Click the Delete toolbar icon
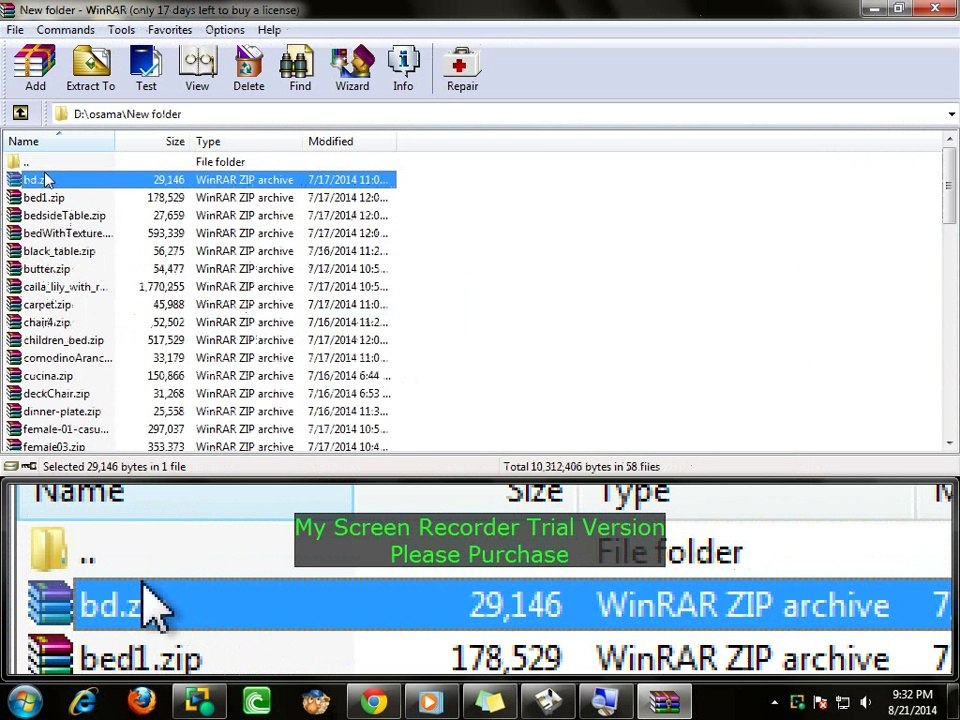The image size is (960, 720). pos(249,68)
